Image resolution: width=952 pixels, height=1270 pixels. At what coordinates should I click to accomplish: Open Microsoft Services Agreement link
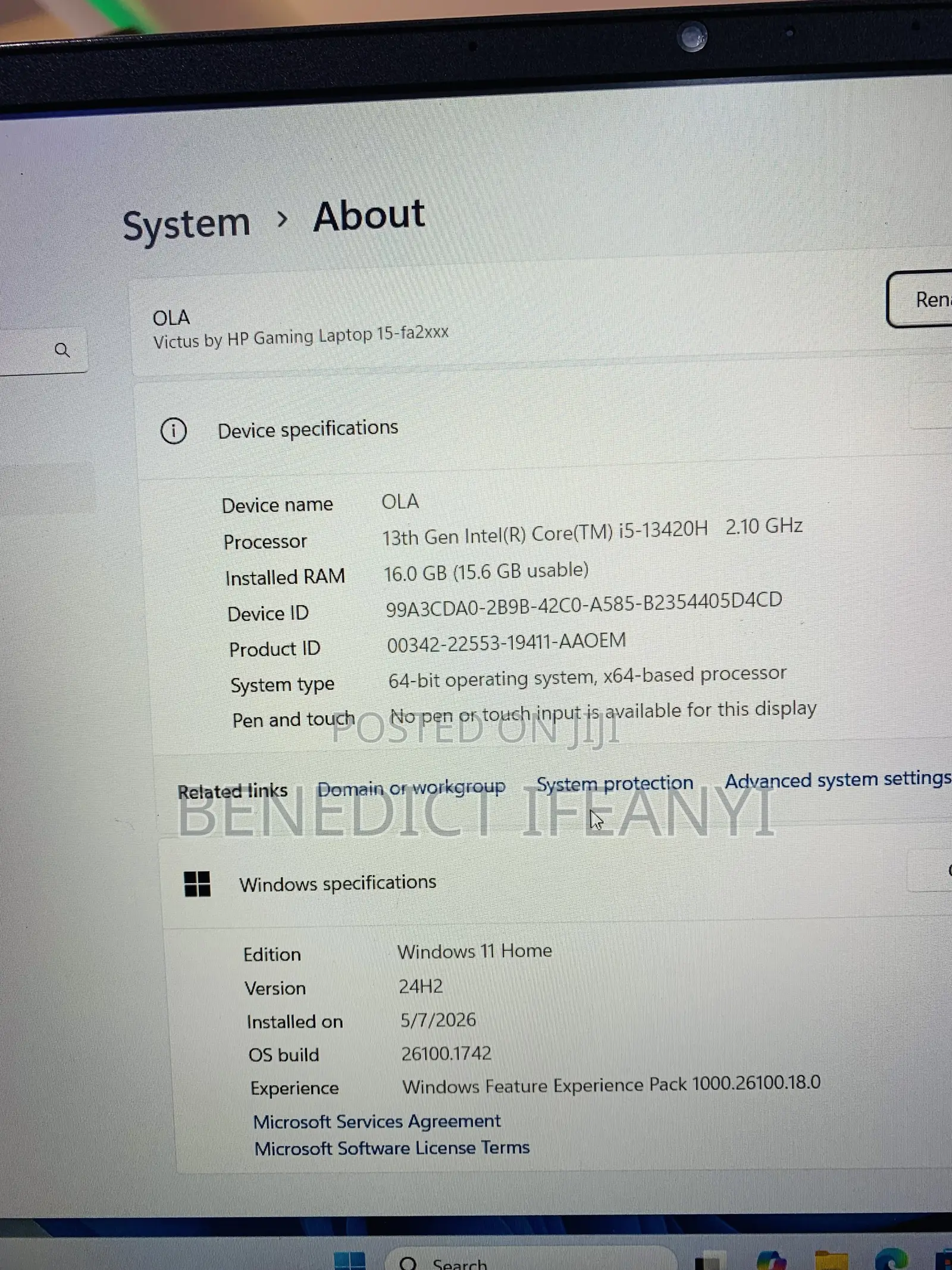377,1121
